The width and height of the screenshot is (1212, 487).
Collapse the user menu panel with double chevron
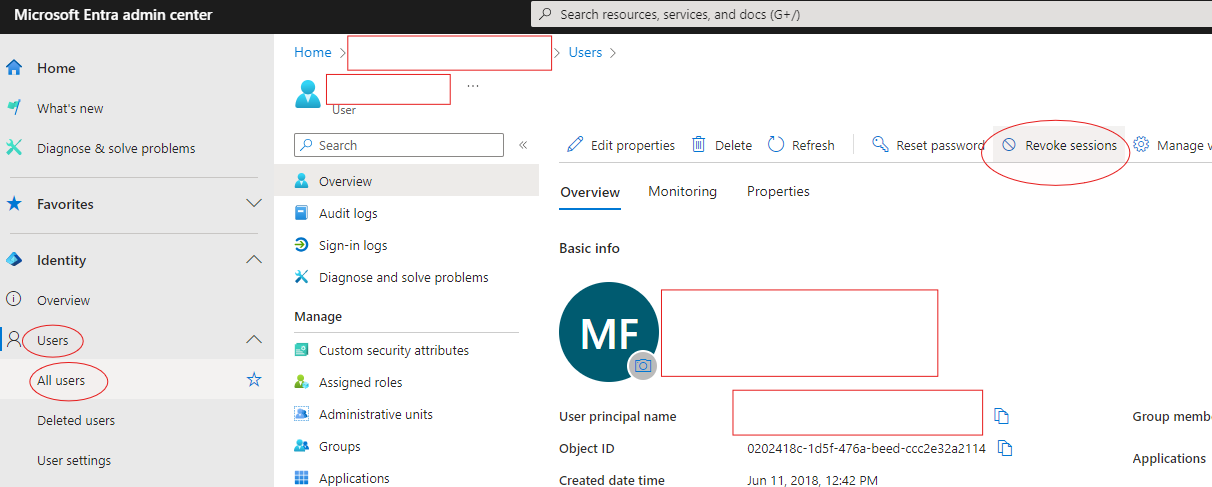523,145
